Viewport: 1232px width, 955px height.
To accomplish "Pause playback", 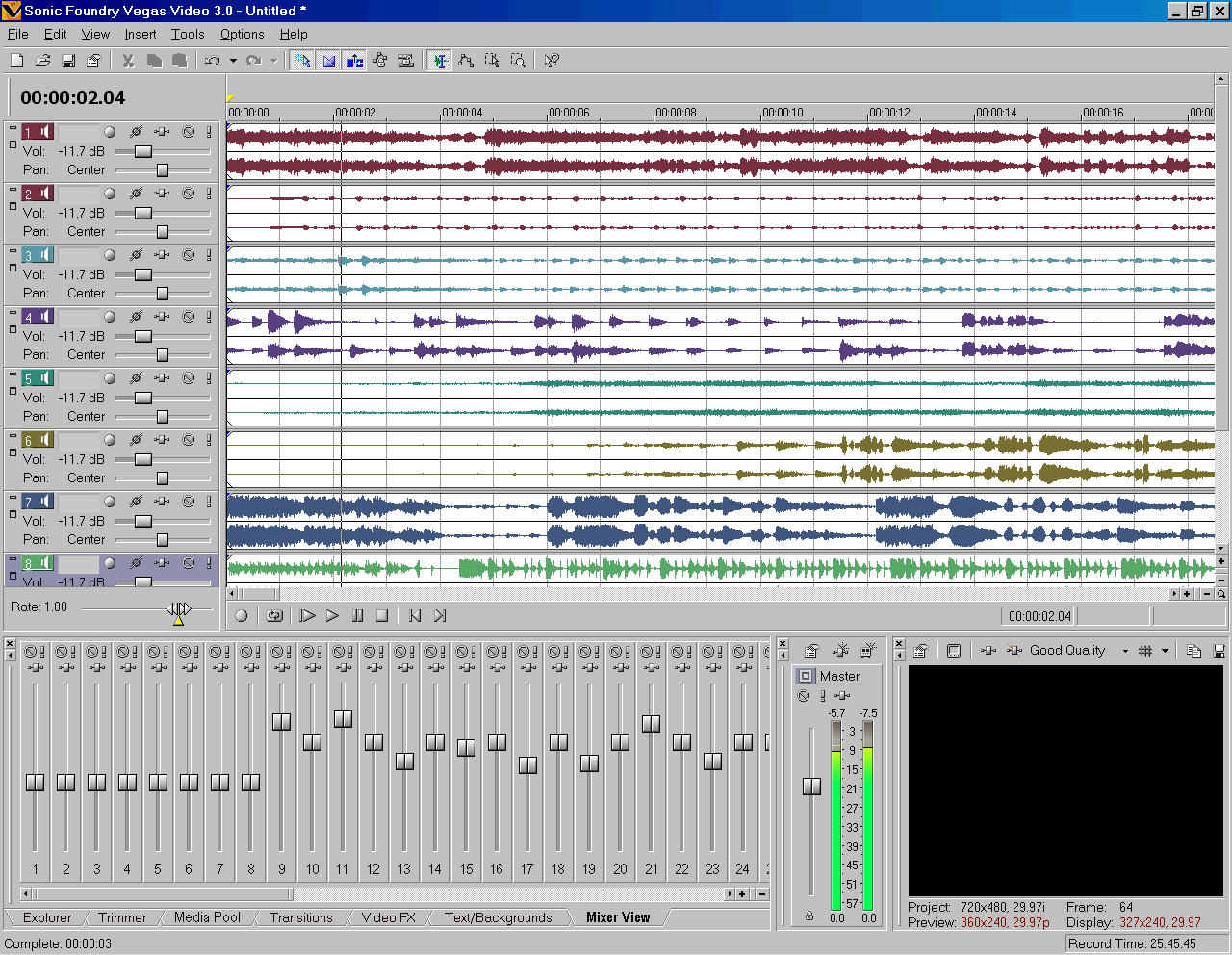I will 357,616.
